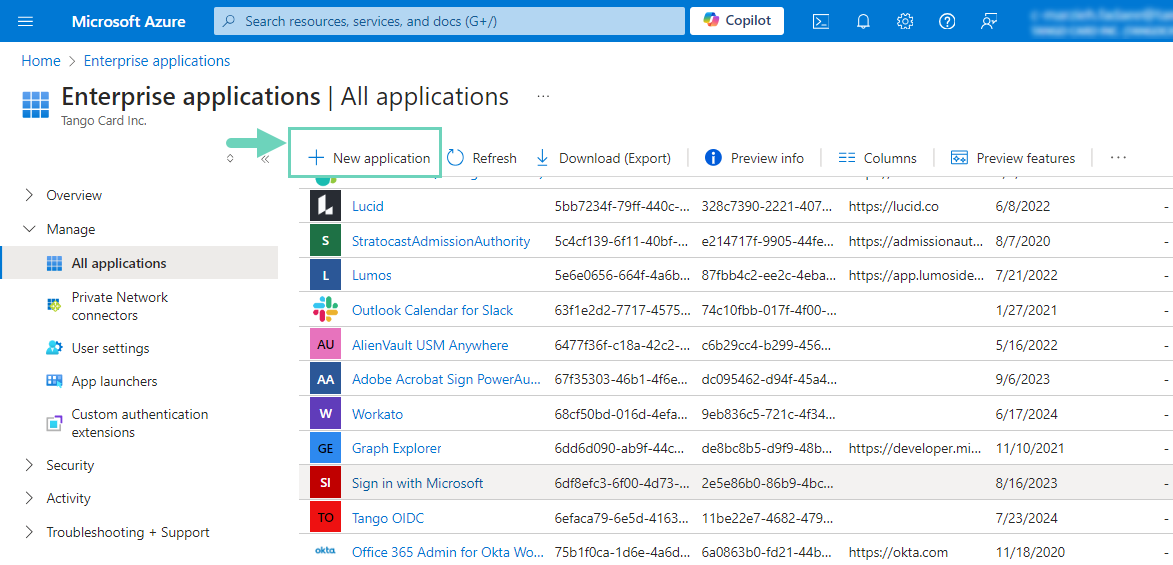Image resolution: width=1173 pixels, height=565 pixels.
Task: Click the okta logo icon
Action: point(325,552)
